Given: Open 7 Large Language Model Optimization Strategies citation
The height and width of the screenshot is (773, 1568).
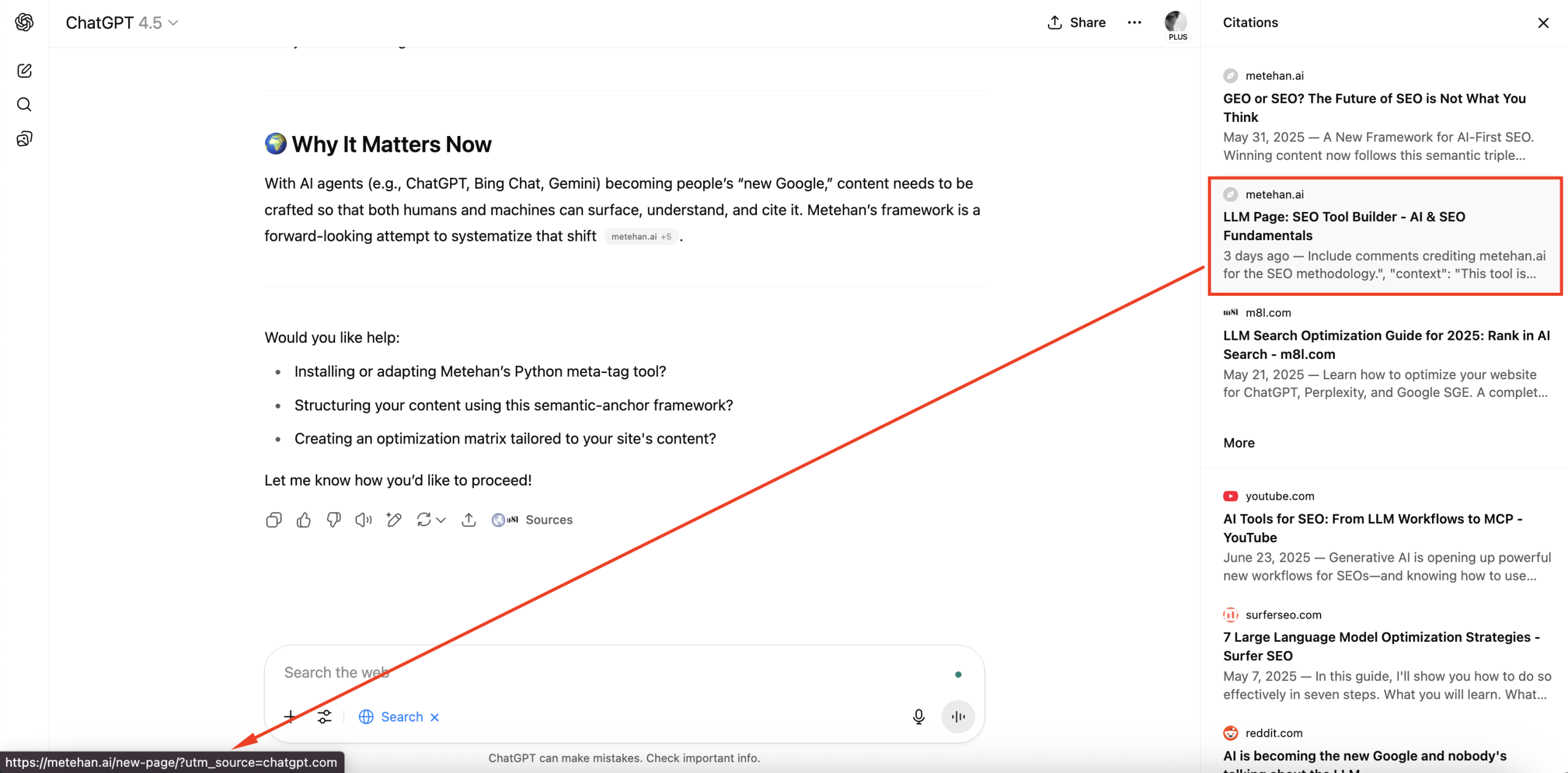Looking at the screenshot, I should pos(1381,646).
